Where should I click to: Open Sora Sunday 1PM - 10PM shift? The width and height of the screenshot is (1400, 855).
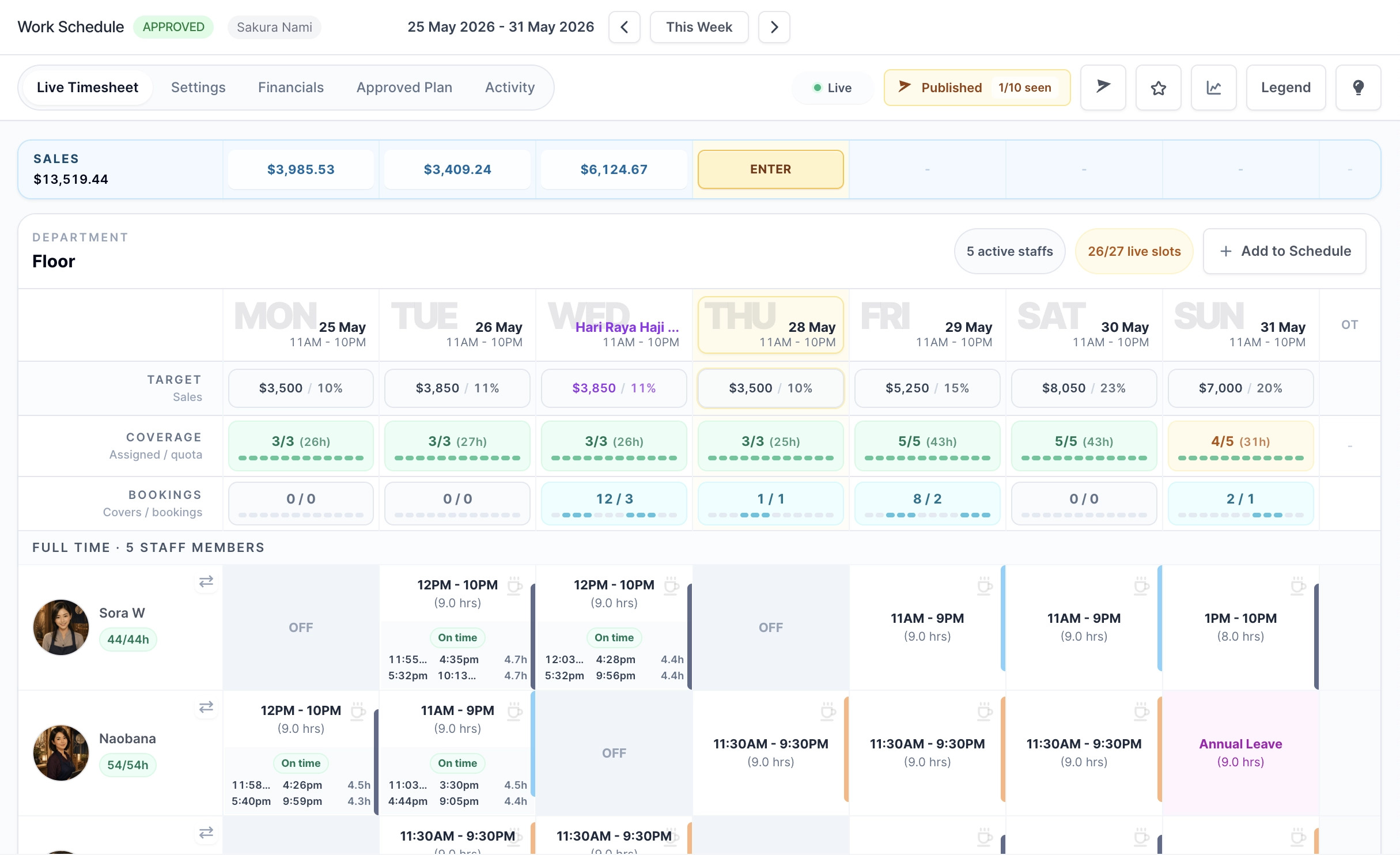1240,627
